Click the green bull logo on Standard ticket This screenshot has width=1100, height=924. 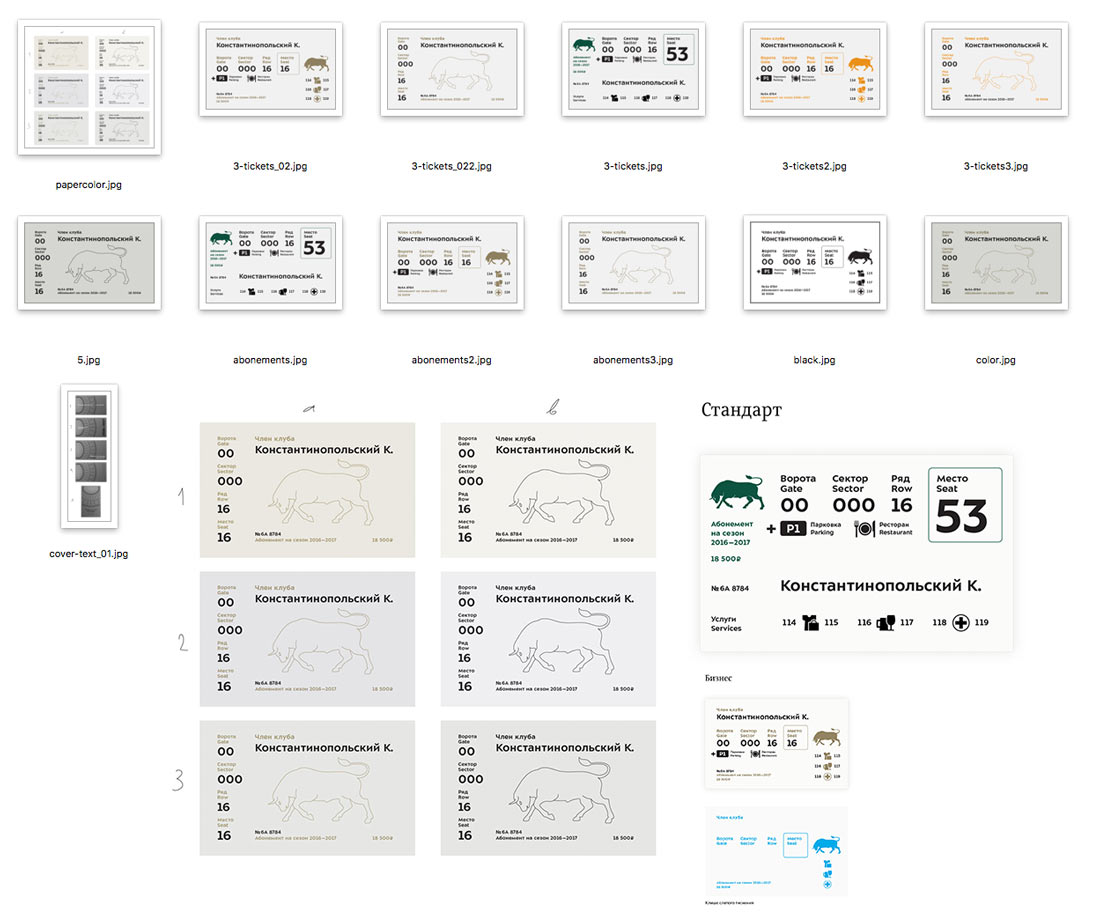click(x=738, y=494)
